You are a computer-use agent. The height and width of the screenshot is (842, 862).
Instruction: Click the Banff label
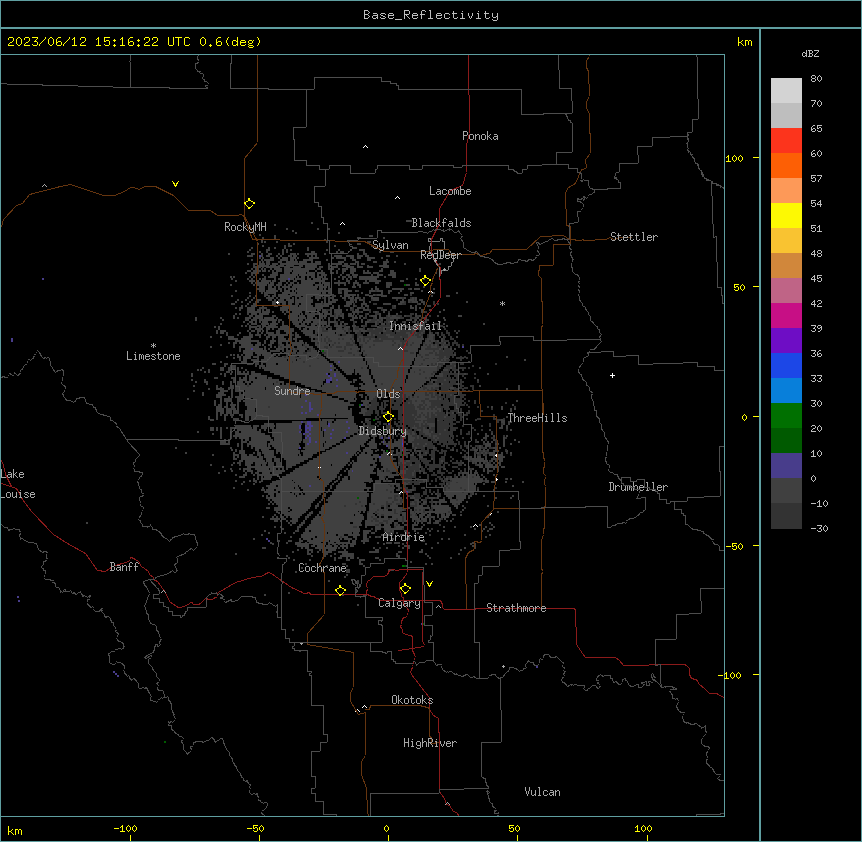click(x=124, y=567)
